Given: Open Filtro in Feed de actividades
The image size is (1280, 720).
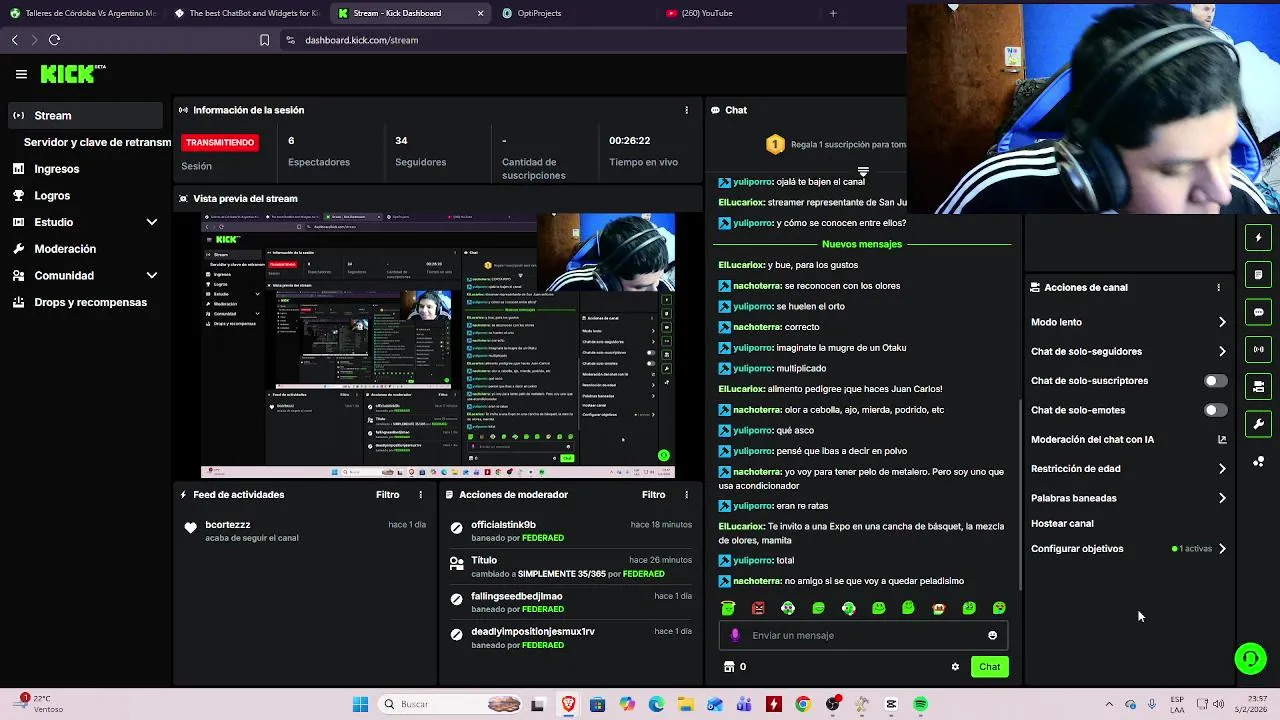Looking at the screenshot, I should click(x=387, y=495).
